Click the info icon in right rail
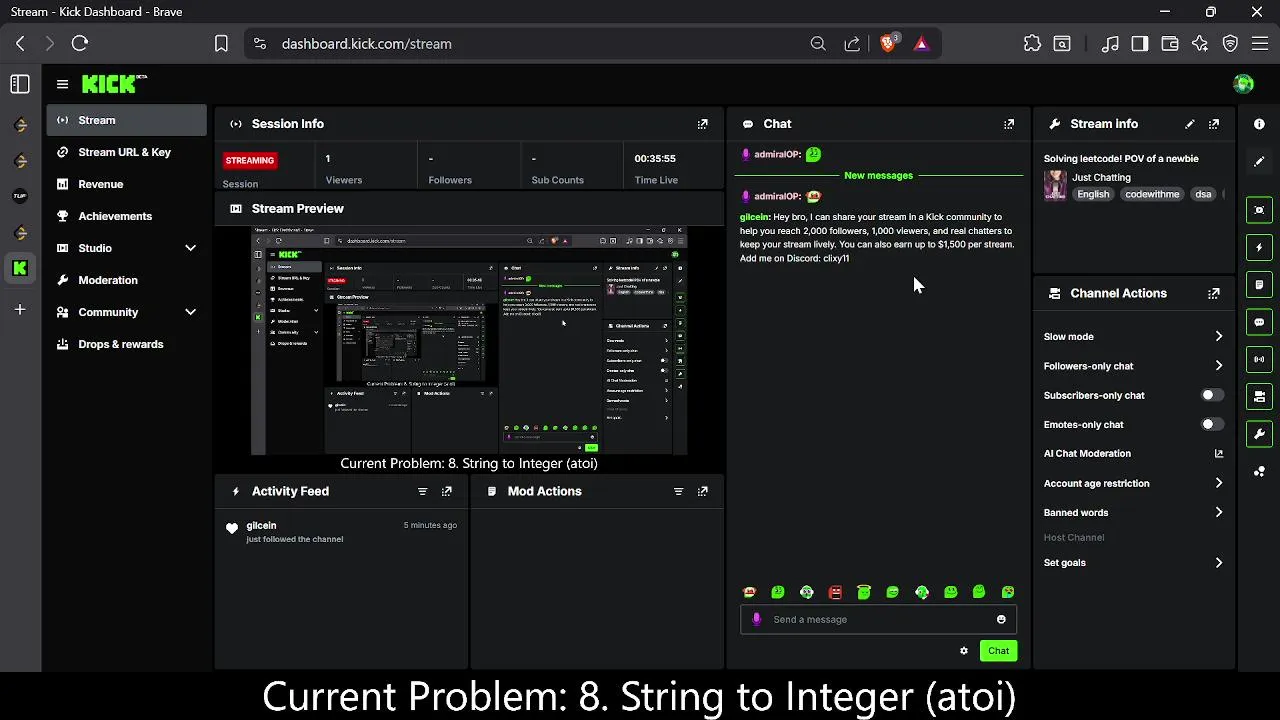The image size is (1280, 720). point(1259,124)
